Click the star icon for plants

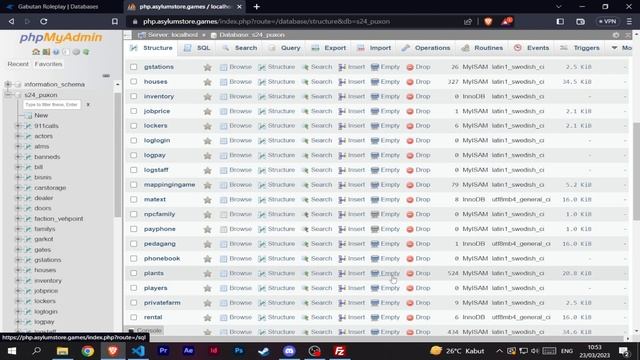pos(207,273)
